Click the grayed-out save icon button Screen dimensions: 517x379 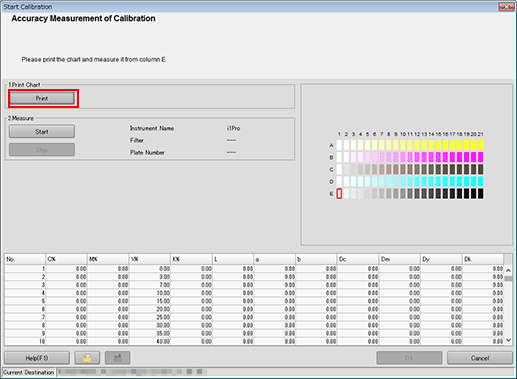117,358
